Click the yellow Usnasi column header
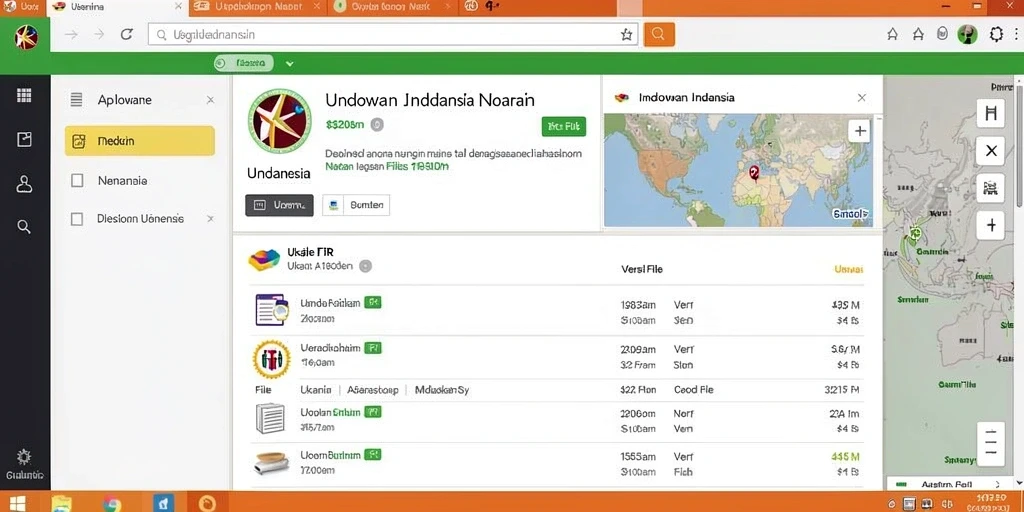This screenshot has width=1024, height=512. pyautogui.click(x=848, y=269)
